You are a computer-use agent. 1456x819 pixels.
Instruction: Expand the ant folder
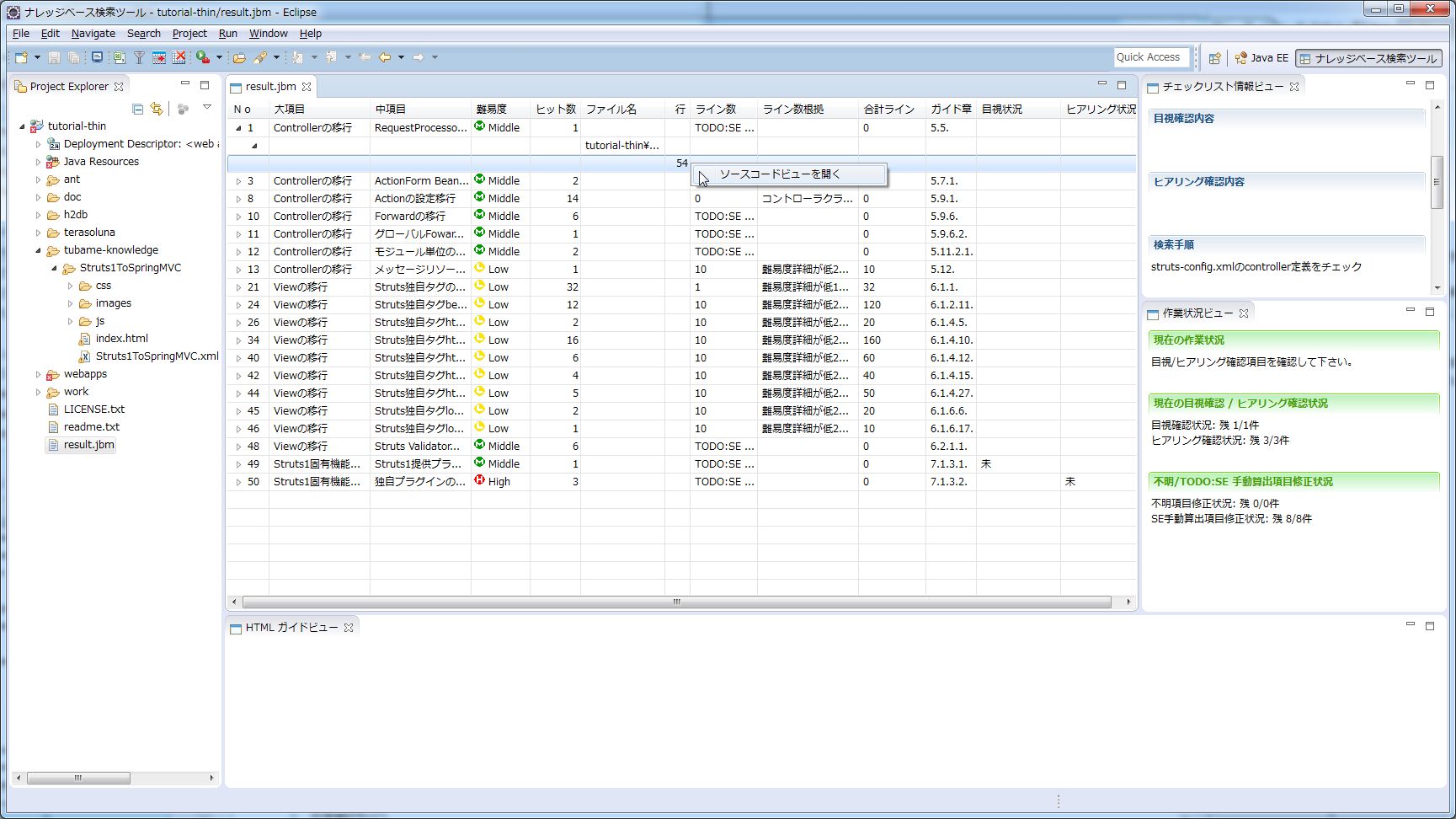pos(38,179)
